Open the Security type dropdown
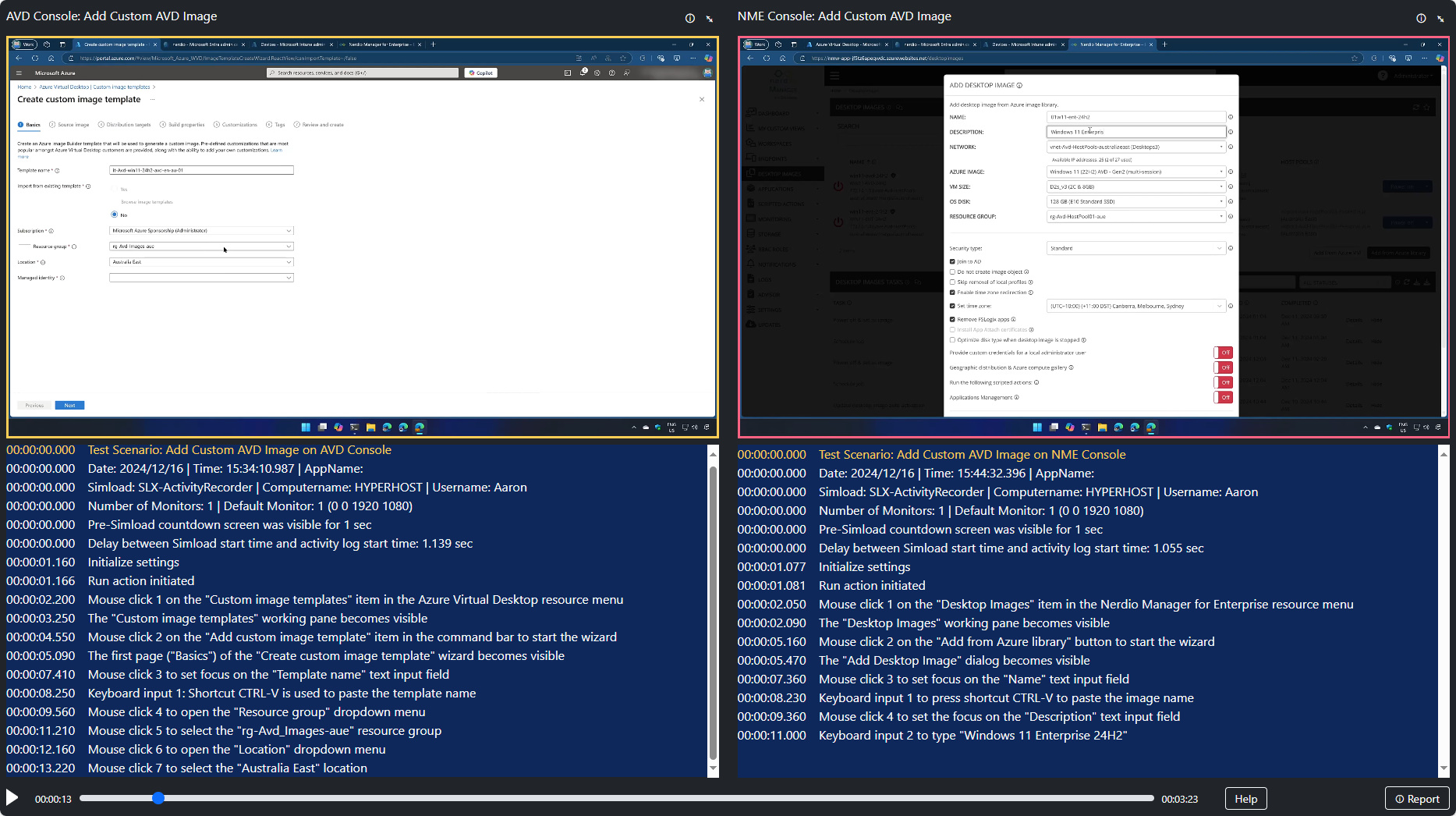 (x=1135, y=248)
